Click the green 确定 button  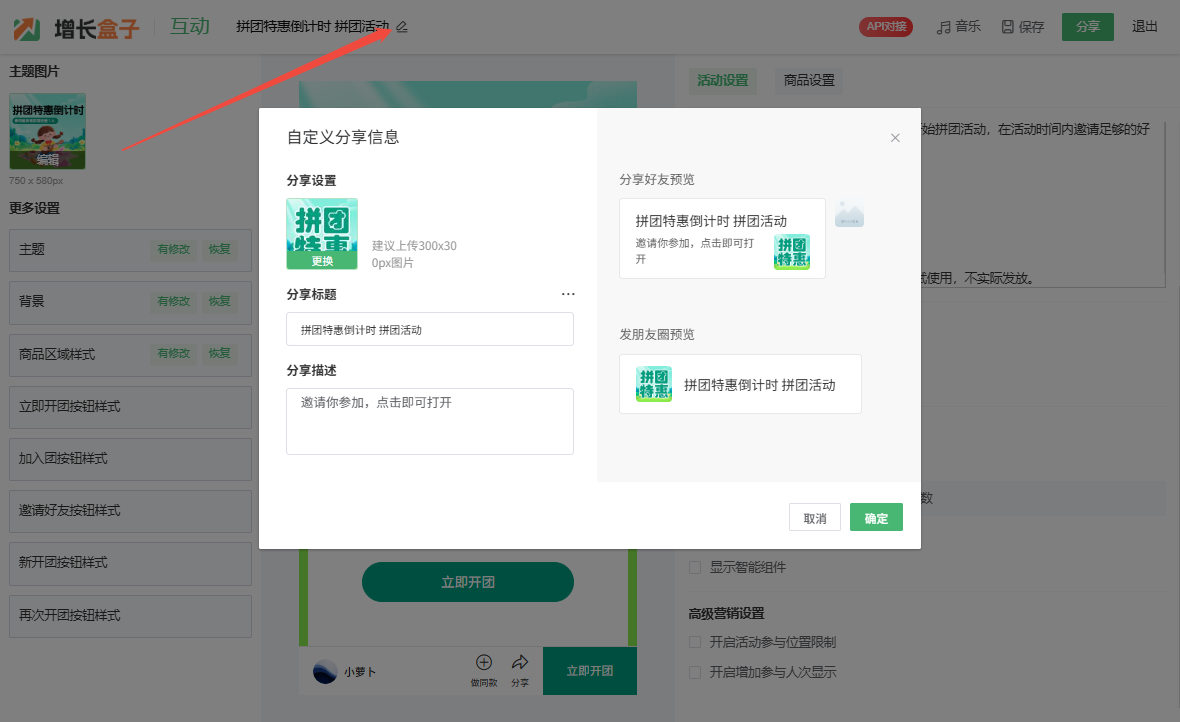pyautogui.click(x=876, y=518)
